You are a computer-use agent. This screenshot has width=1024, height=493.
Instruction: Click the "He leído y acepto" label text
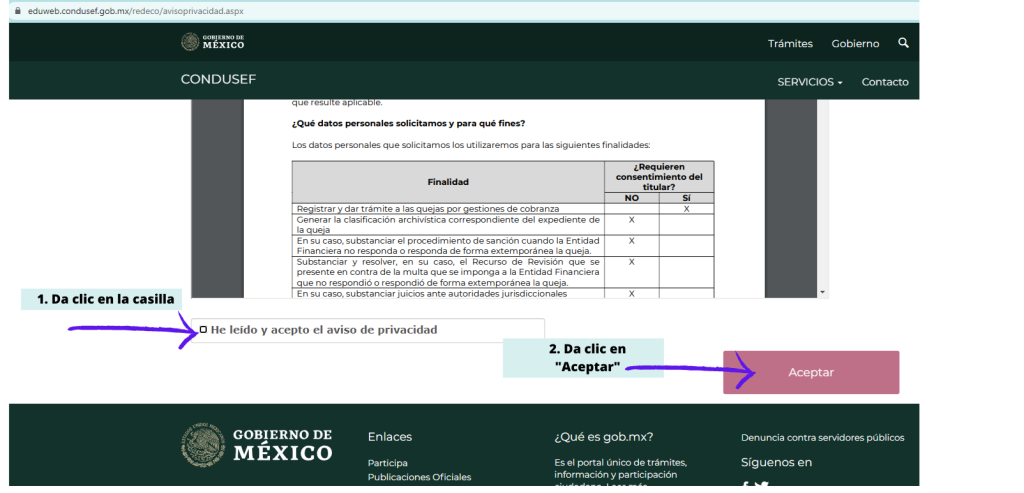point(323,330)
